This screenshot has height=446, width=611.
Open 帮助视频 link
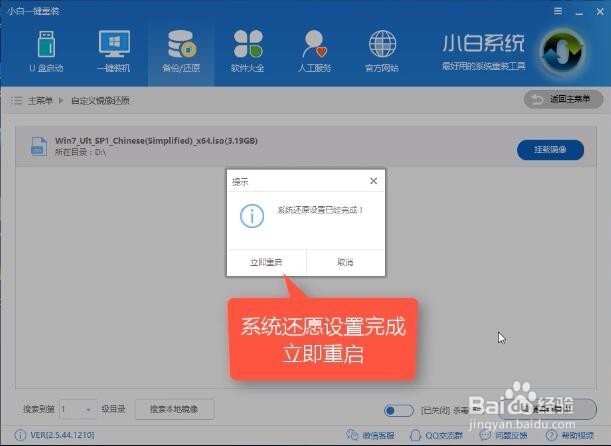(x=570, y=435)
